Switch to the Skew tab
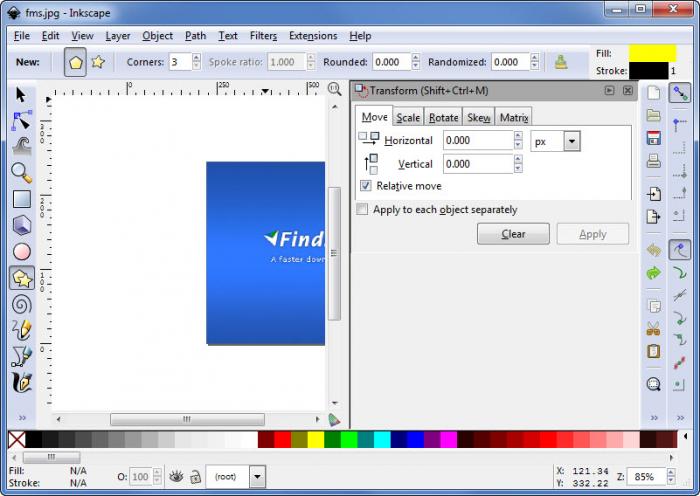This screenshot has width=700, height=496. point(479,117)
